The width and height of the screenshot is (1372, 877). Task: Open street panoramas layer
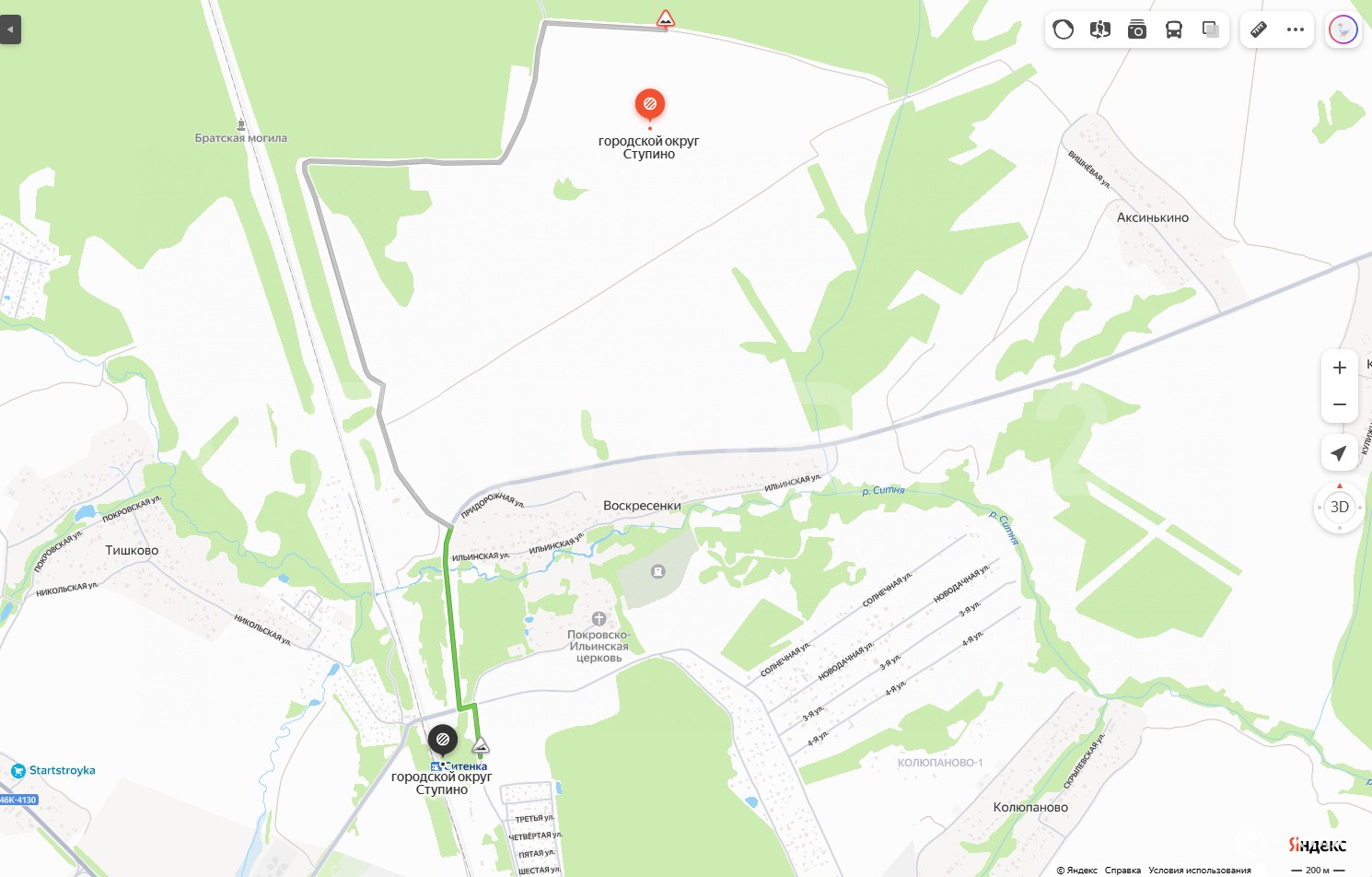pyautogui.click(x=1100, y=29)
